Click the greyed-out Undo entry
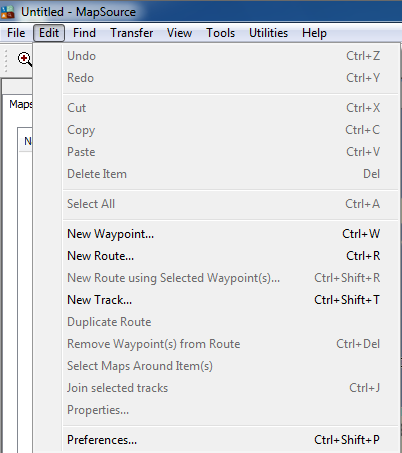Image resolution: width=402 pixels, height=453 pixels. [x=223, y=56]
